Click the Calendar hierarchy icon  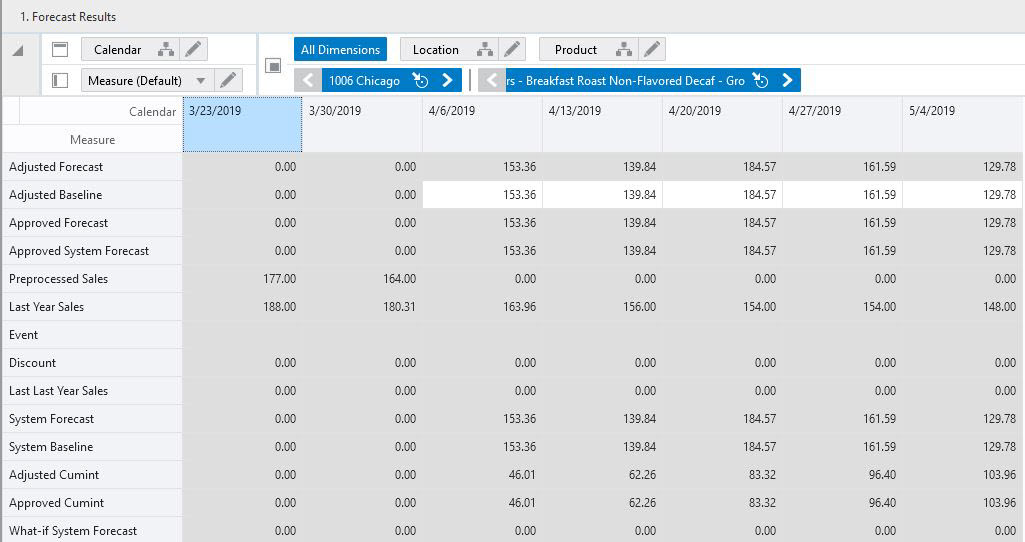166,50
